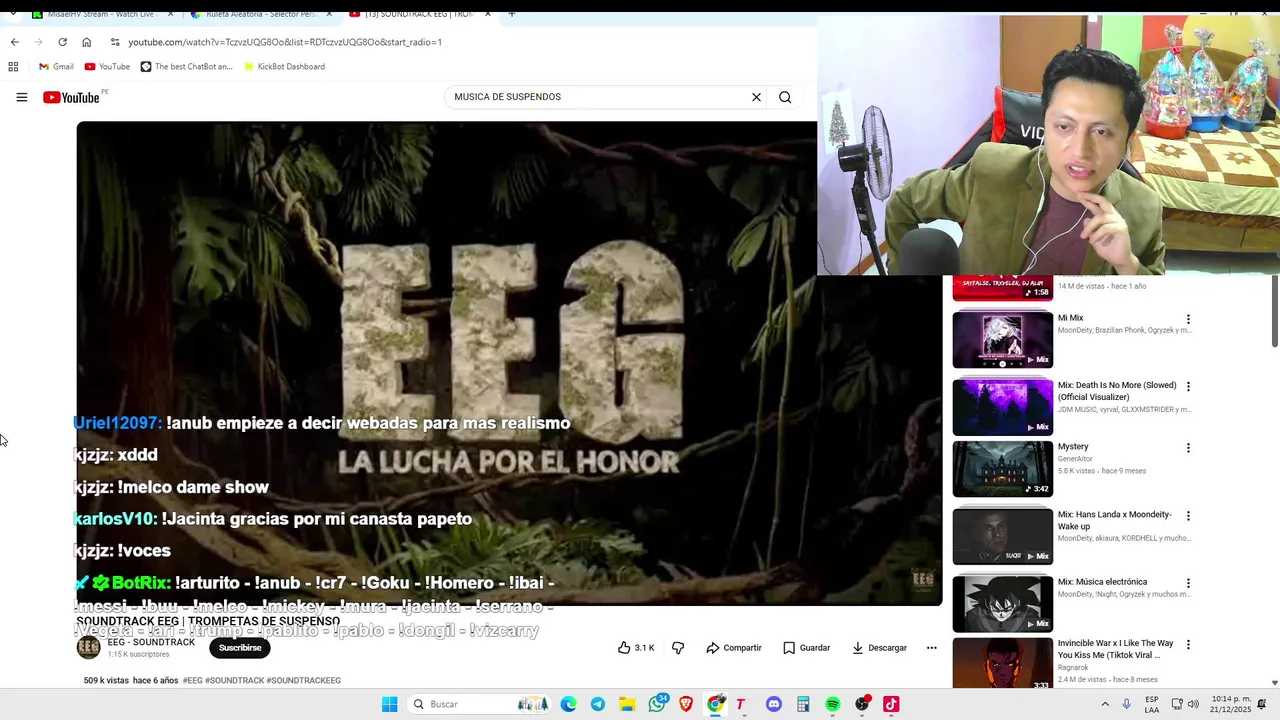Image resolution: width=1280 pixels, height=720 pixels.
Task: Click the EEG video player
Action: coord(509,363)
